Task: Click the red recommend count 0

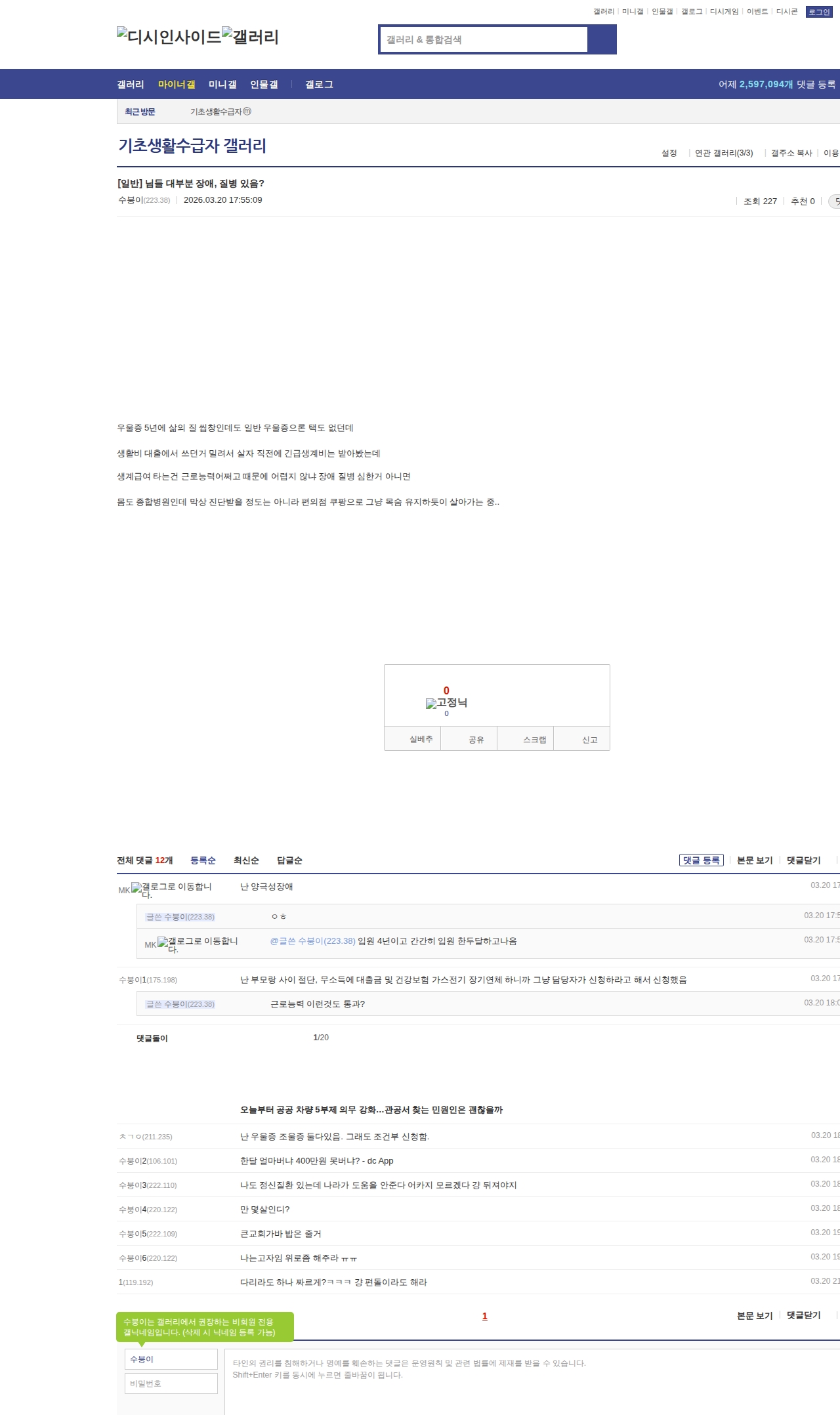Action: tap(446, 690)
